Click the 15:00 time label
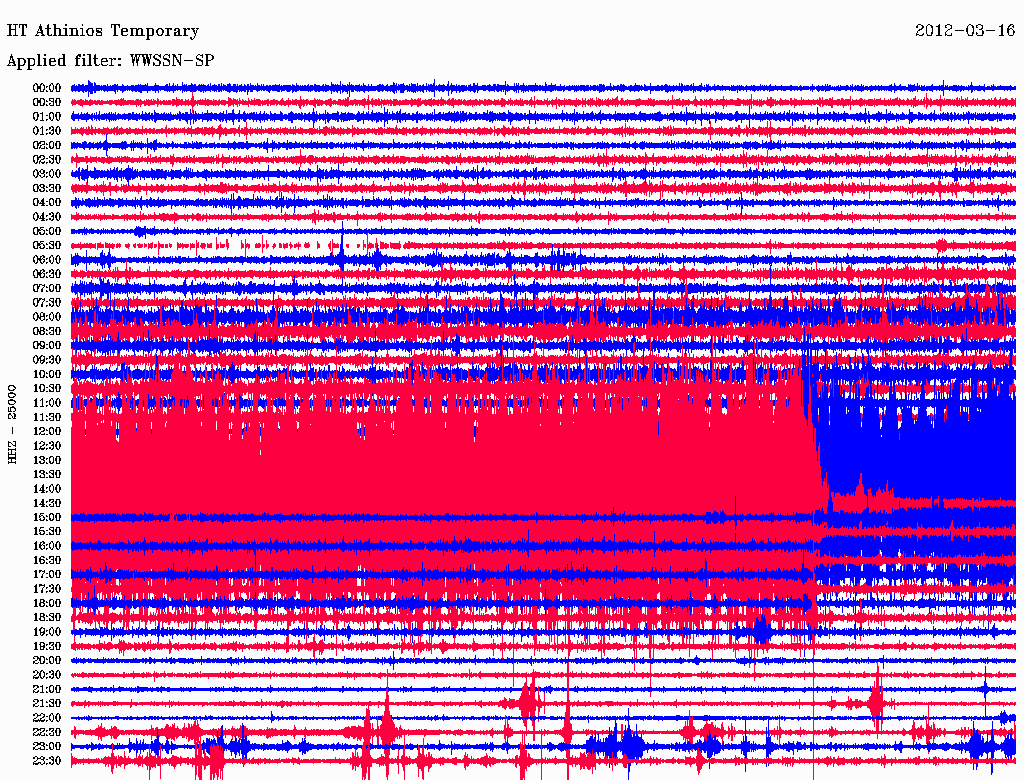This screenshot has height=780, width=1024. (x=47, y=517)
